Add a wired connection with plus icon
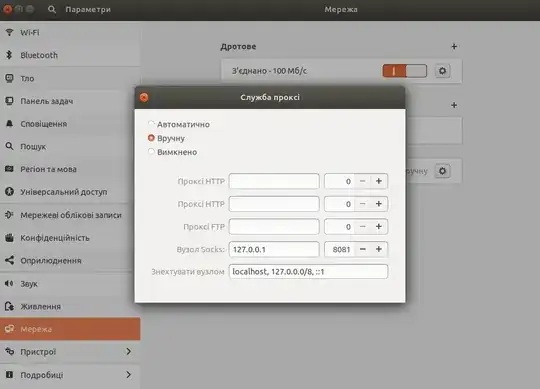The width and height of the screenshot is (540, 389). point(454,46)
